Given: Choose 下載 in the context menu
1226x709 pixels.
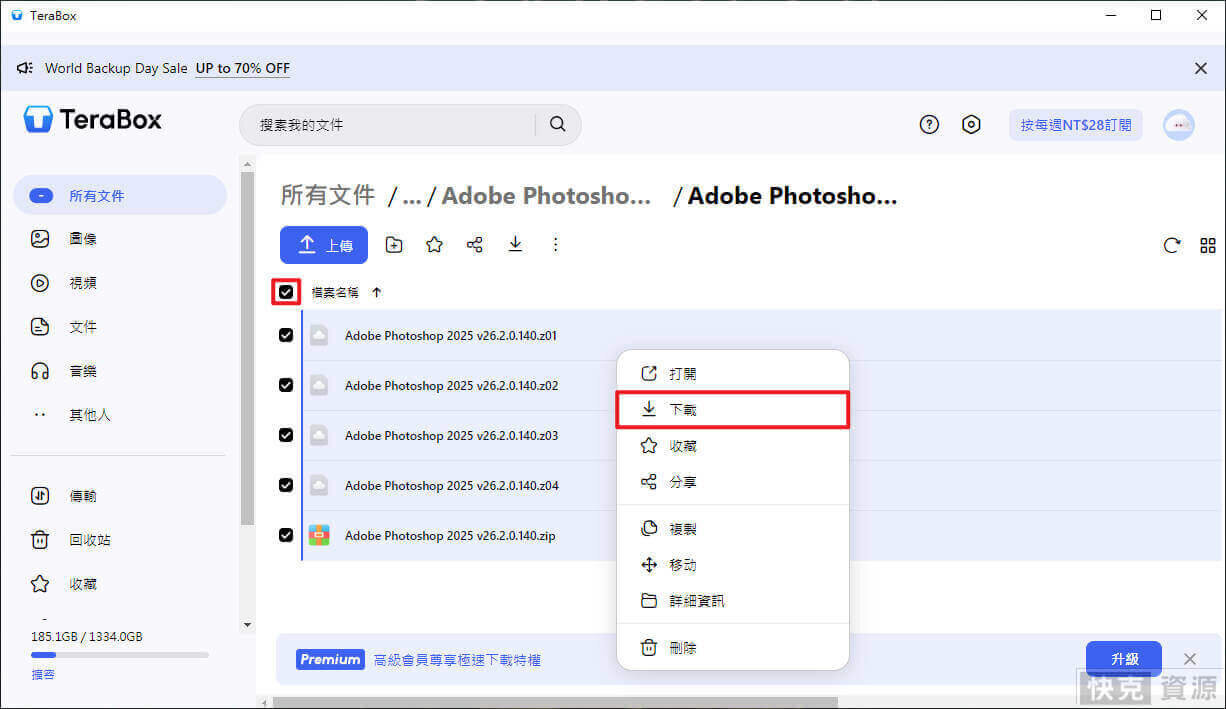Looking at the screenshot, I should pyautogui.click(x=732, y=410).
